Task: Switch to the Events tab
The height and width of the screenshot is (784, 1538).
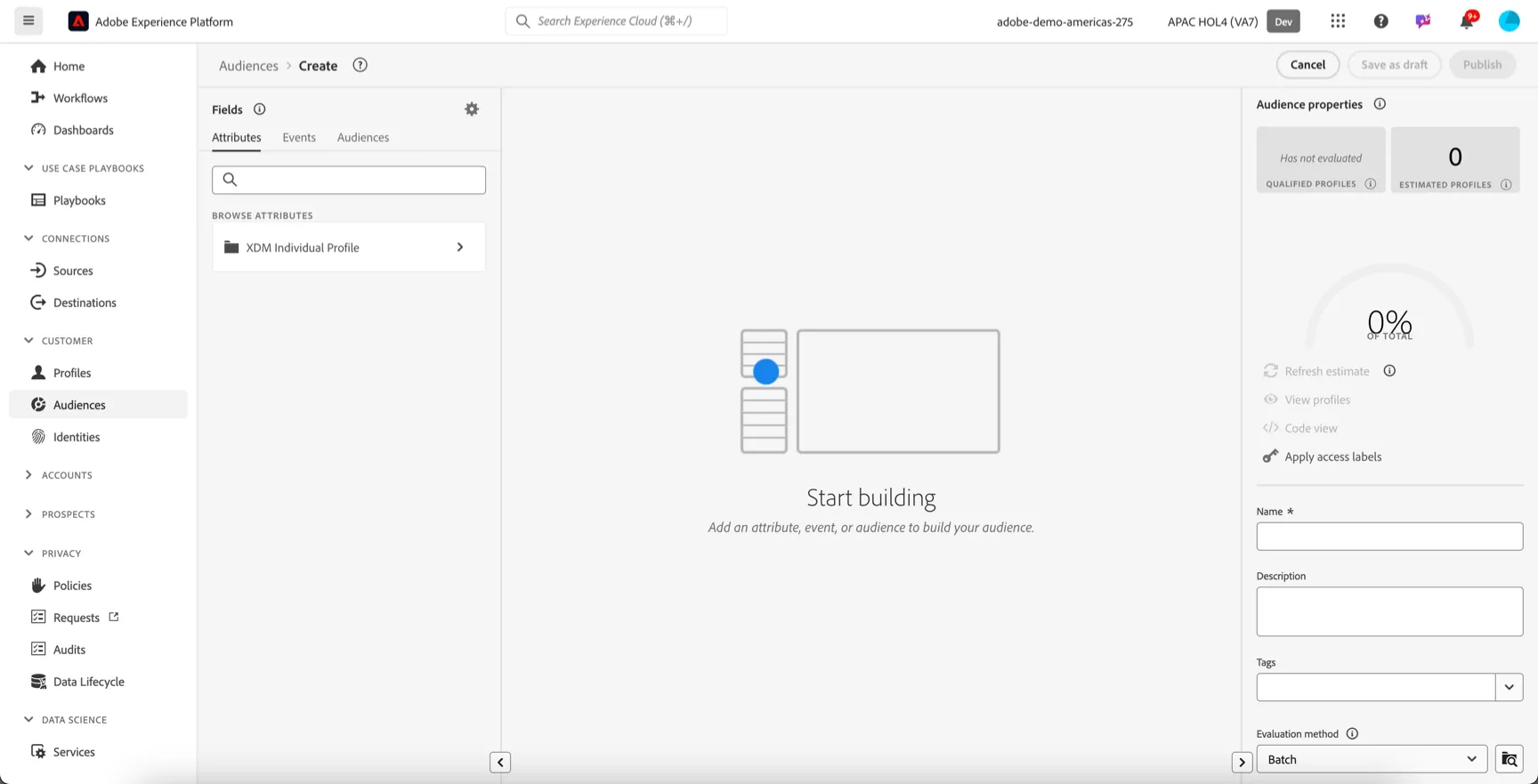Action: 299,137
